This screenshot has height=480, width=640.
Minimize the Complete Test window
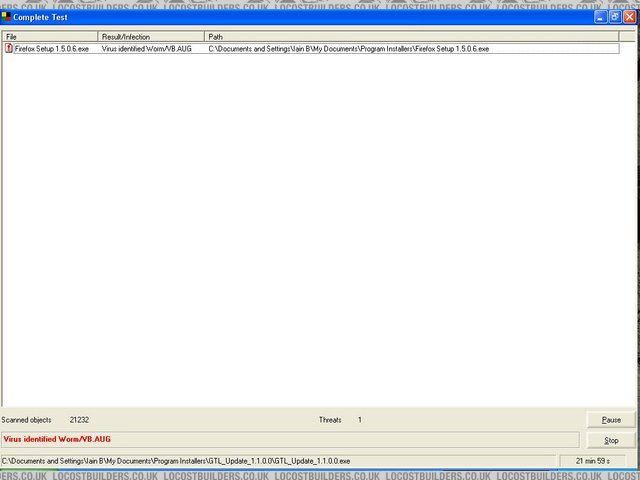[x=601, y=17]
